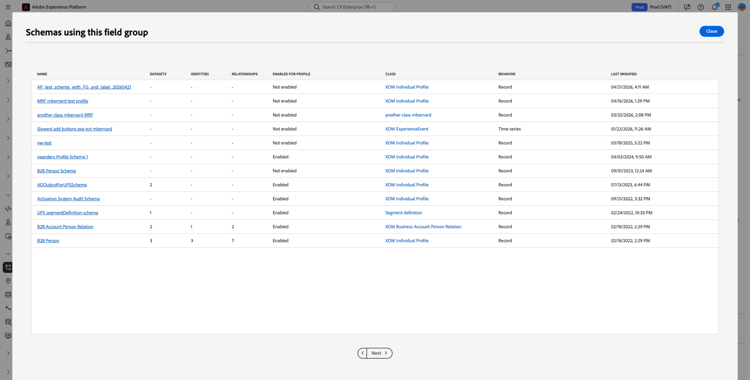Screen dimensions: 750x380
Task: Sort by the LAST MODIFIED column header
Action: 624,74
